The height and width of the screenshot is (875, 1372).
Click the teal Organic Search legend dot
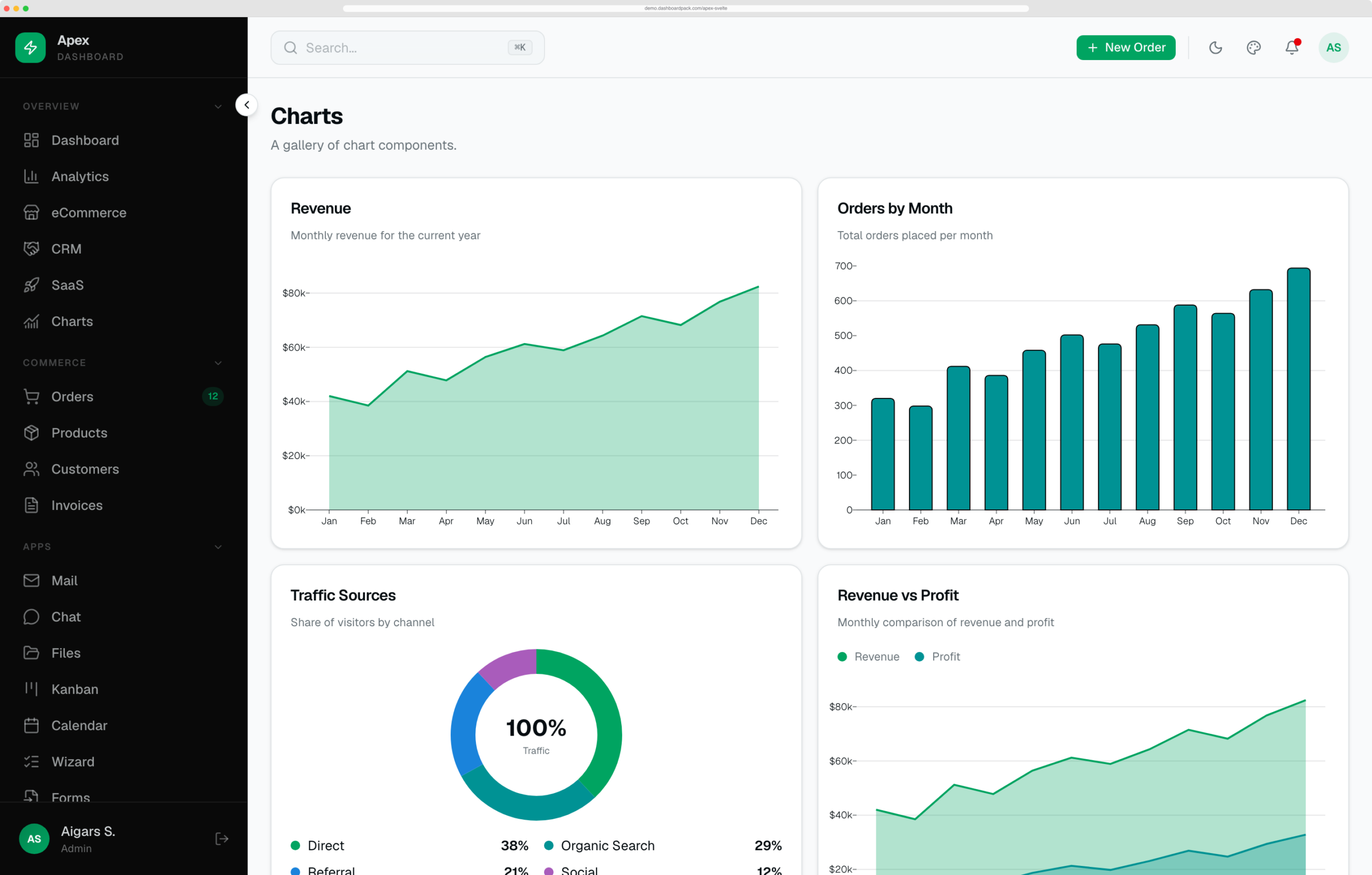coord(549,846)
